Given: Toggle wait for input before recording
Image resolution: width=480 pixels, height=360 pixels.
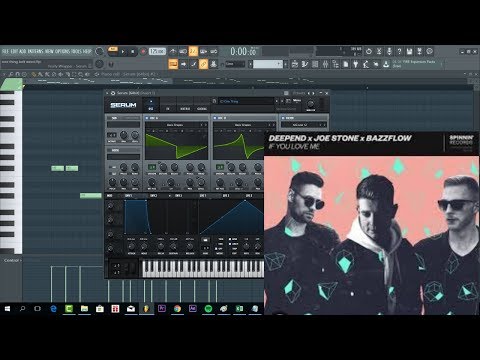Looking at the screenshot, I should tap(183, 51).
